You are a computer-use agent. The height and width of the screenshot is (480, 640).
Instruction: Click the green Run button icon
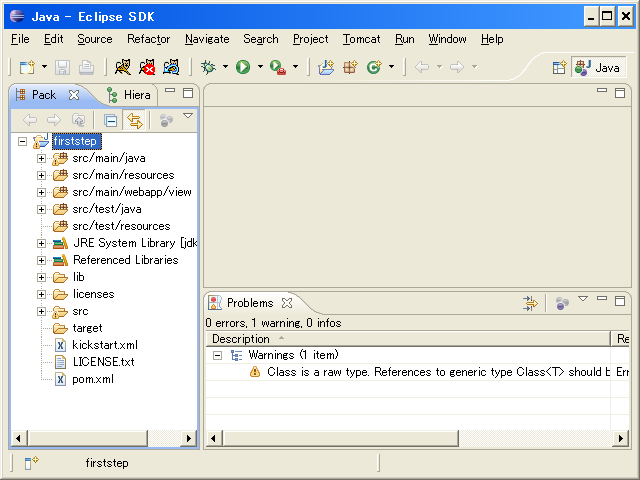[242, 67]
